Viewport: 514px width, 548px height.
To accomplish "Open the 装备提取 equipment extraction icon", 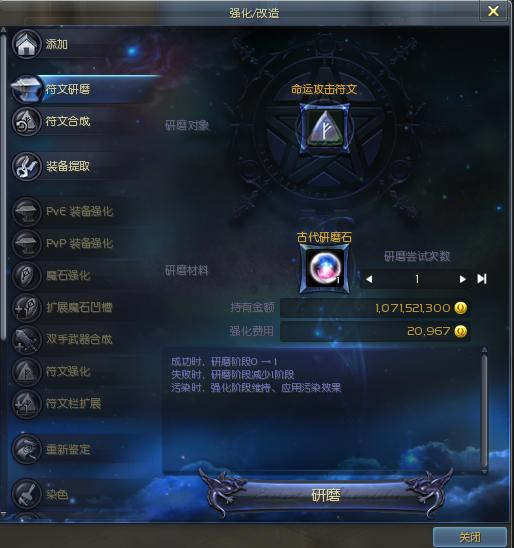I will [26, 166].
